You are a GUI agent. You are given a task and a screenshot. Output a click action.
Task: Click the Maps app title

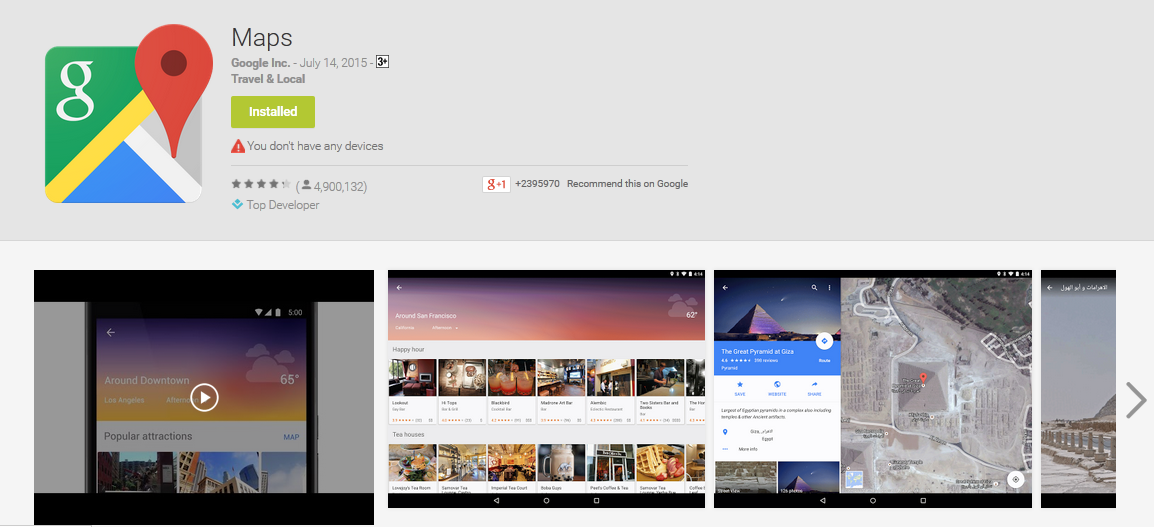click(x=262, y=38)
